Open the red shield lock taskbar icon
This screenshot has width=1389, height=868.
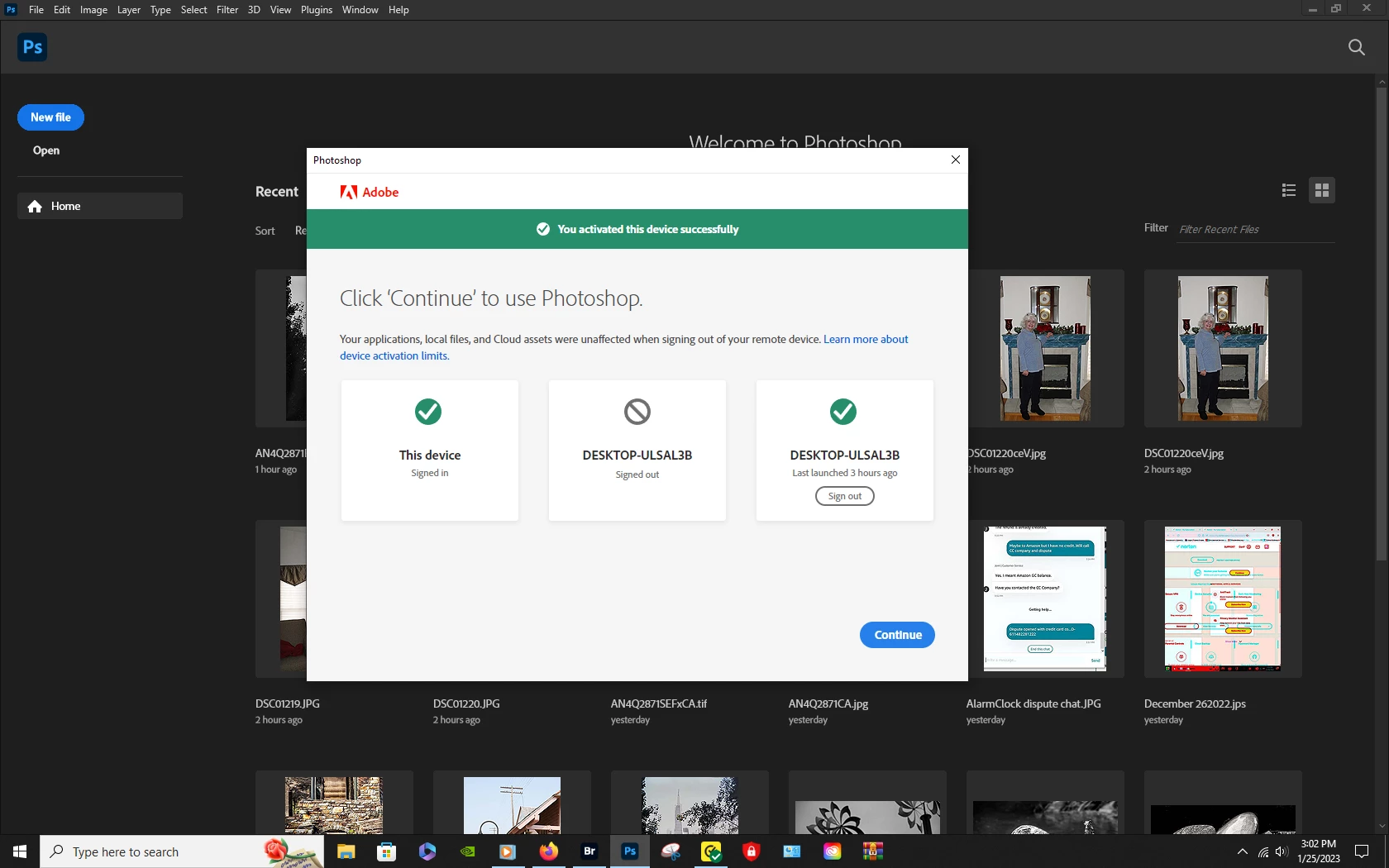[751, 851]
